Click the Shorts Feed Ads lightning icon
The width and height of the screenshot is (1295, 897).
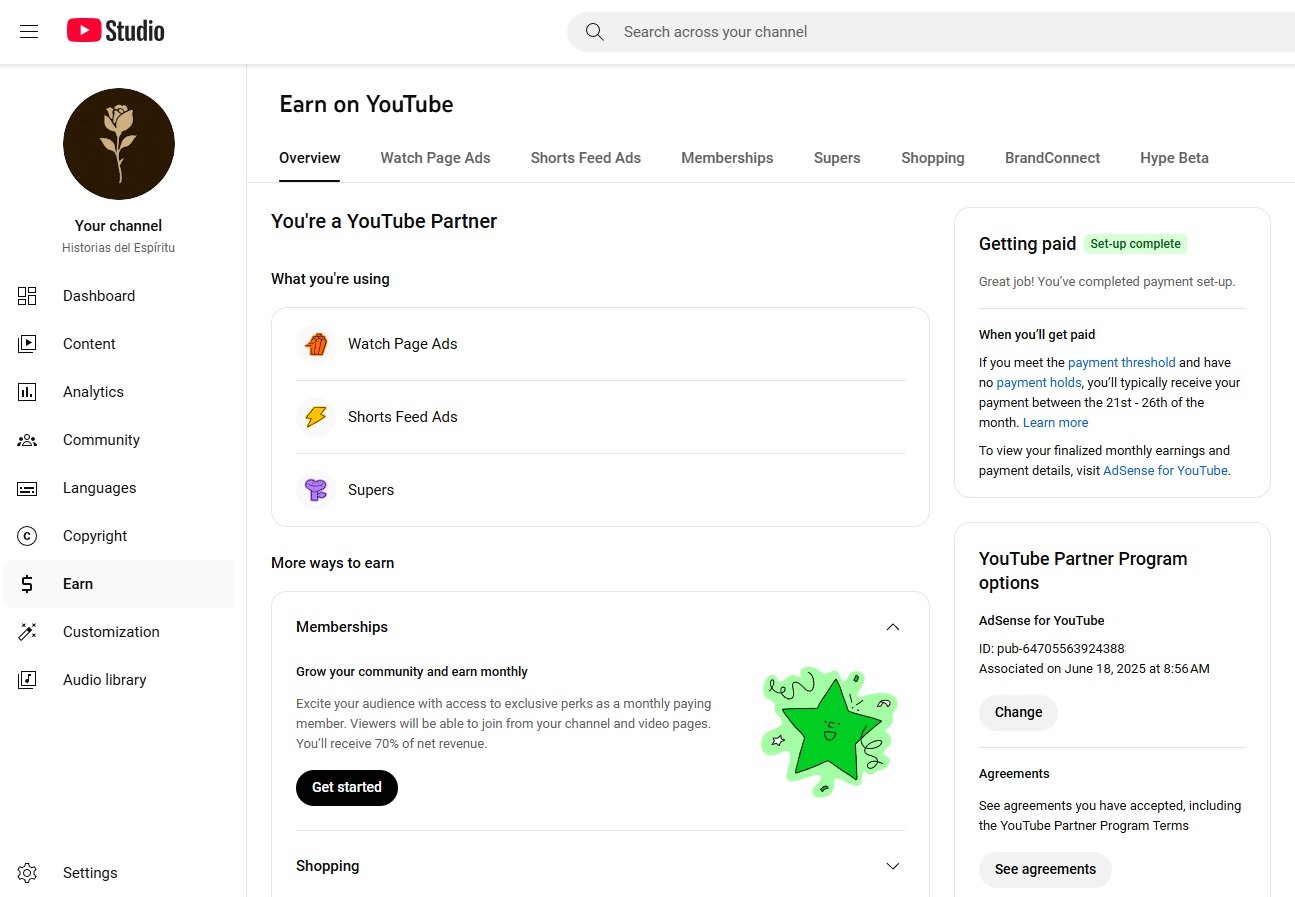pyautogui.click(x=316, y=417)
